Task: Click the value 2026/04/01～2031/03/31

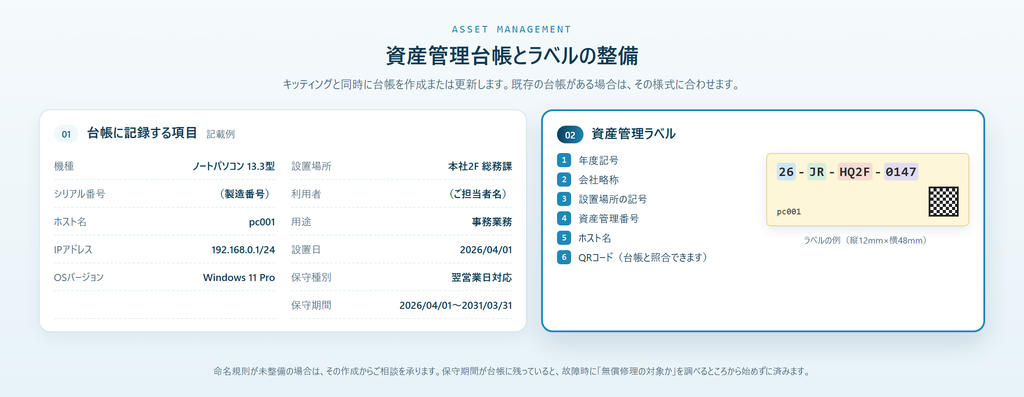Action: pyautogui.click(x=456, y=305)
